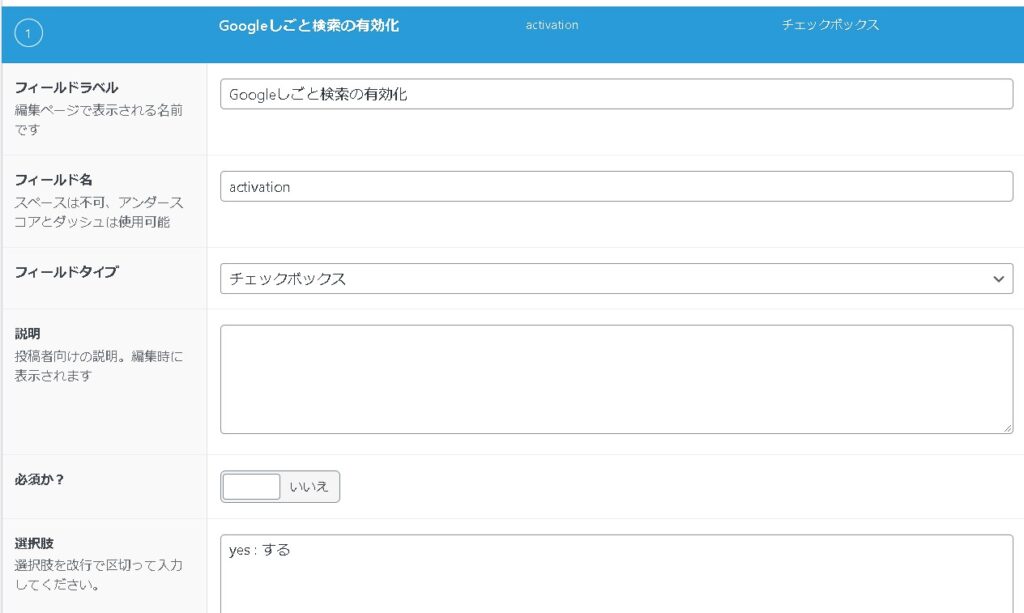Click the activation name in the header row
The image size is (1024, 613).
click(x=552, y=25)
